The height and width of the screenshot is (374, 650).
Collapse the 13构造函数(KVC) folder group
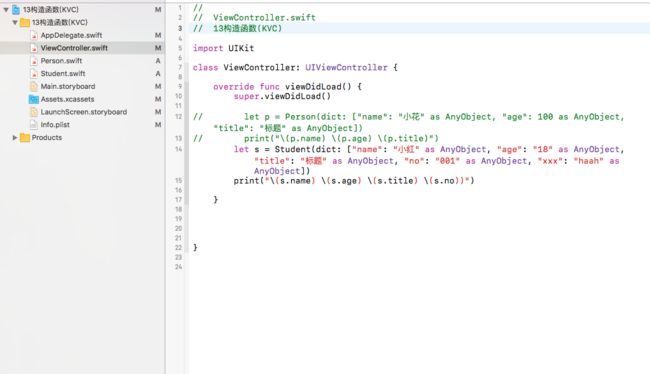click(x=15, y=22)
